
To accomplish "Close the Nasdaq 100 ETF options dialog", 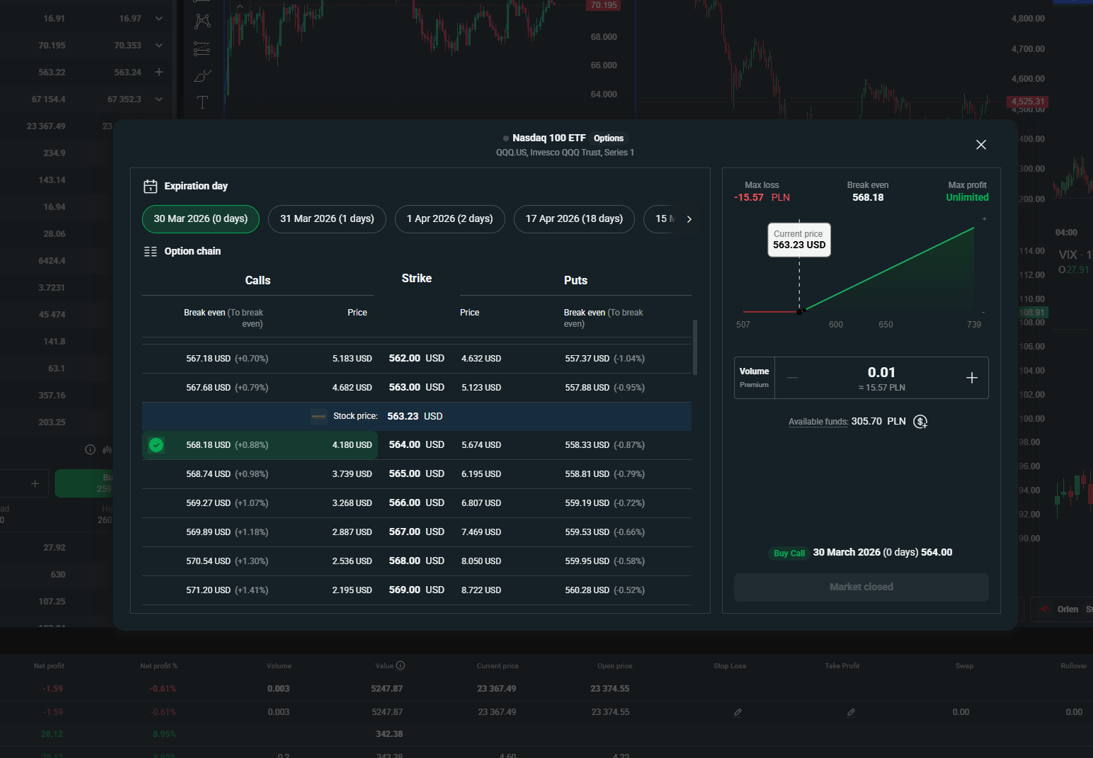I will [980, 145].
